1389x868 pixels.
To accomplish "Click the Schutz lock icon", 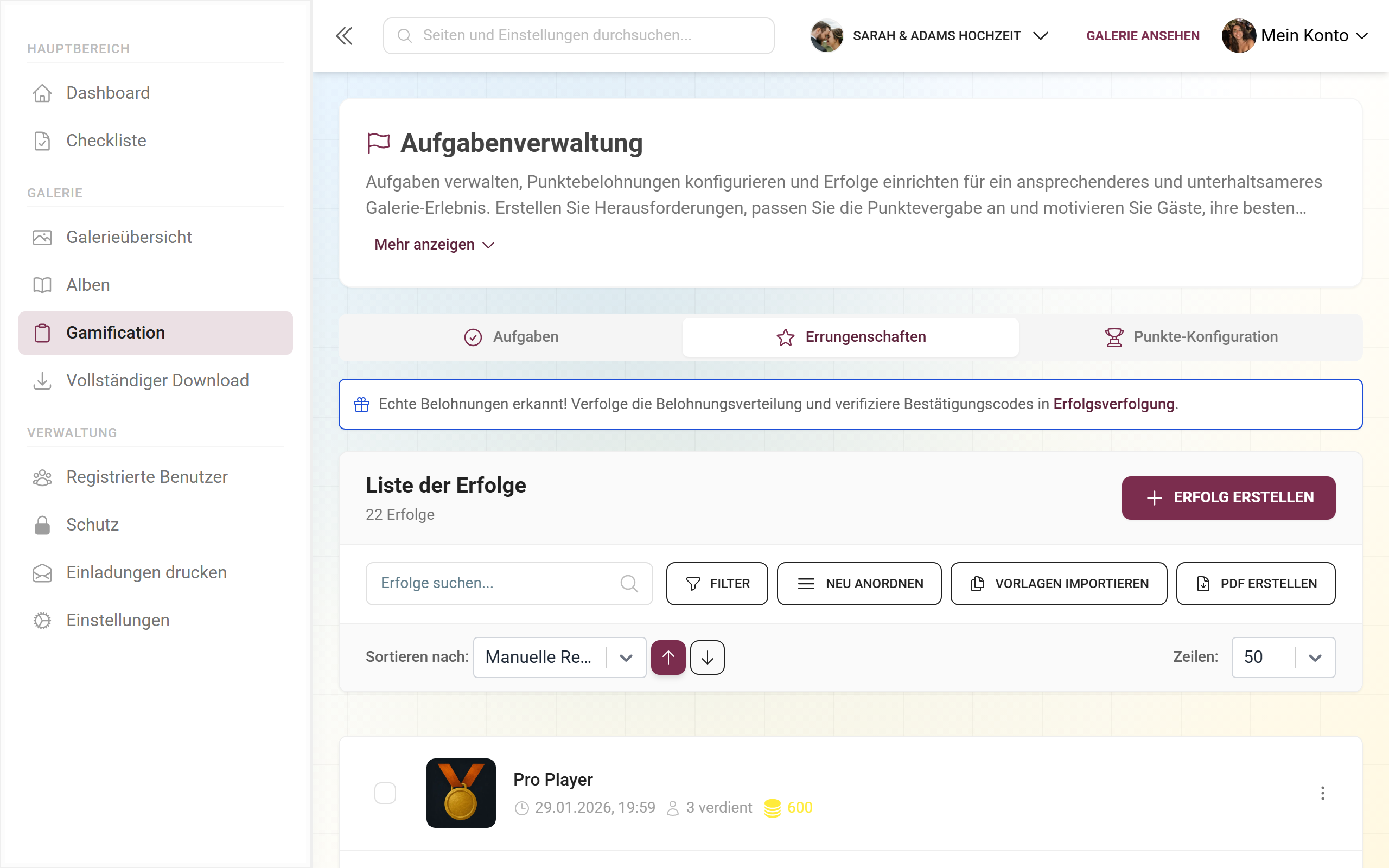I will click(x=42, y=525).
